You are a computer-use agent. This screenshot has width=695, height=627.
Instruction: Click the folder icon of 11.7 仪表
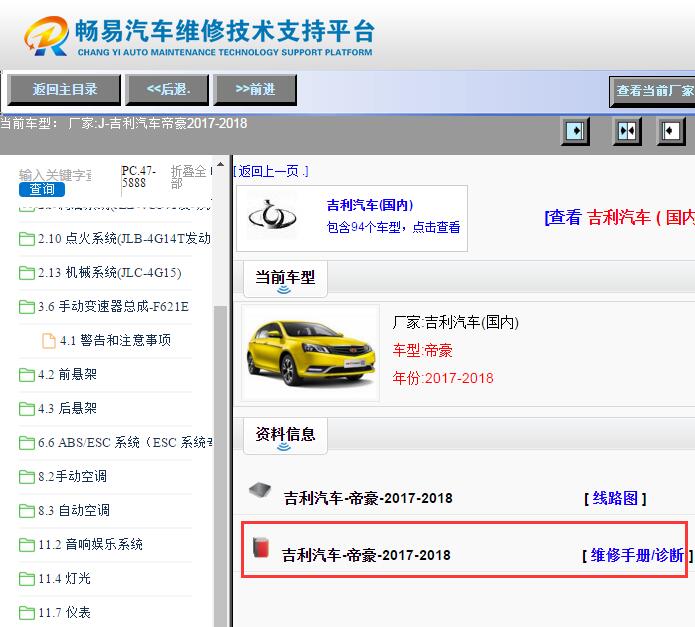tap(27, 613)
